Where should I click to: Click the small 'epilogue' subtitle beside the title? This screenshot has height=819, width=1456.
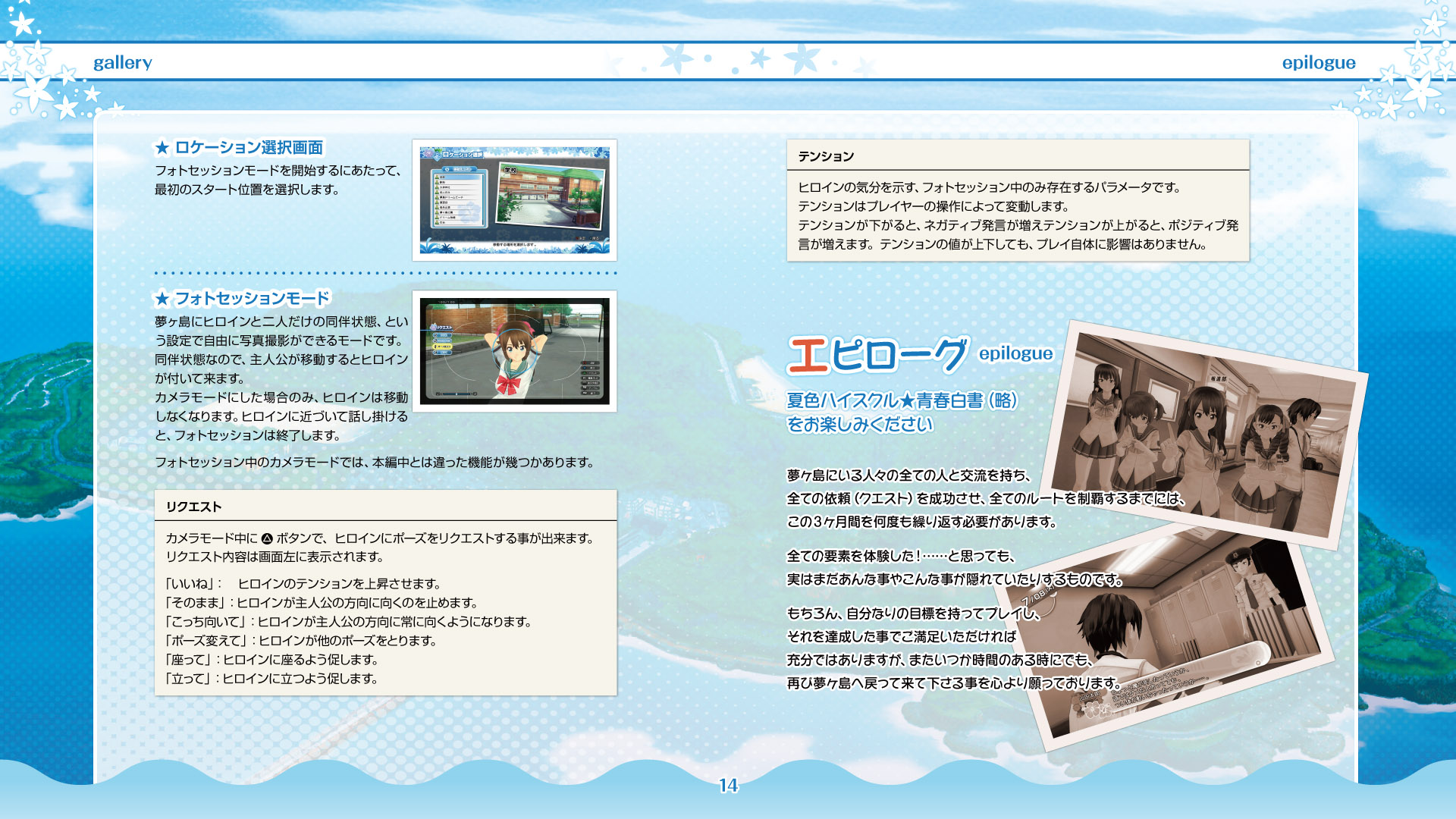click(1015, 353)
